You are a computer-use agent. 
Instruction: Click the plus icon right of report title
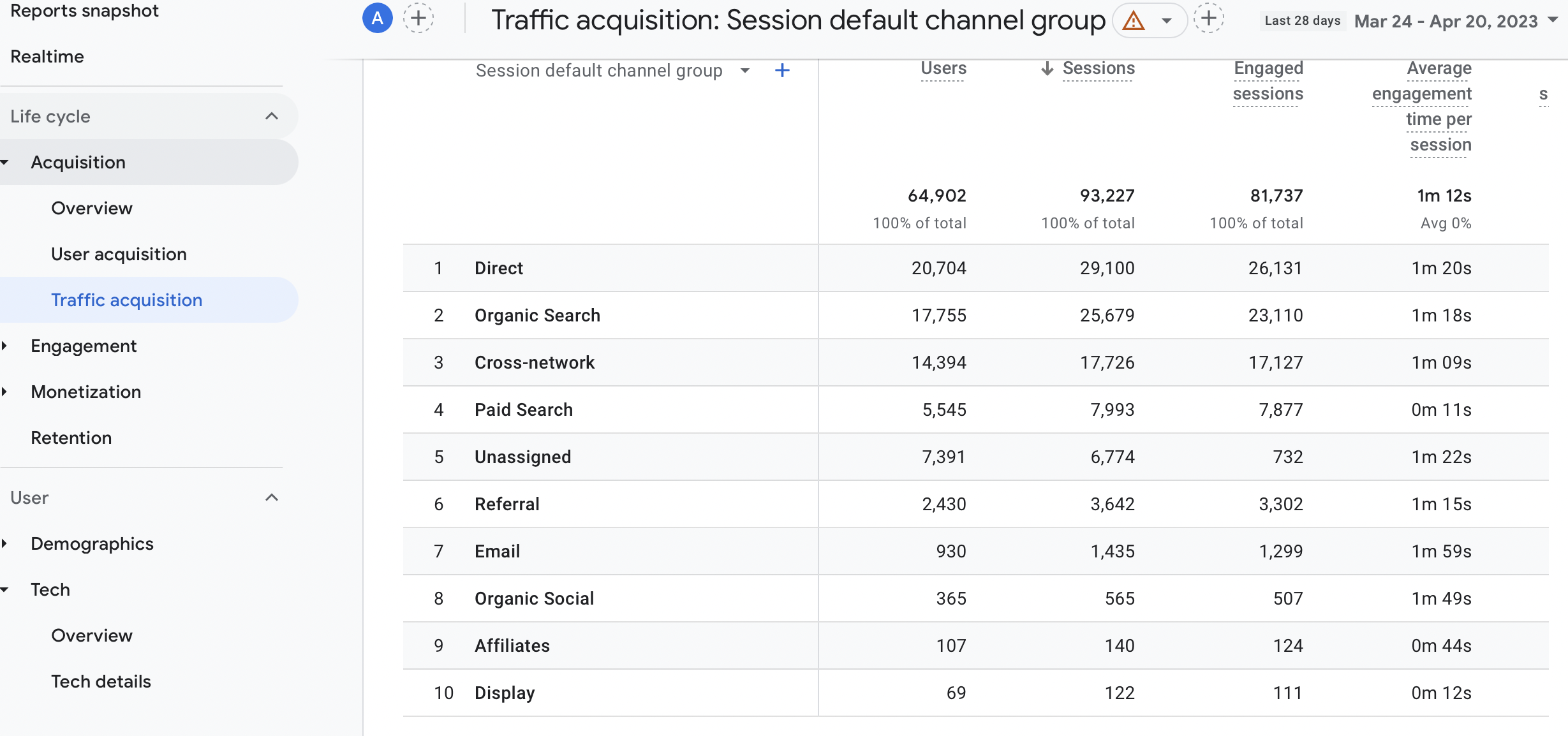[x=1209, y=18]
